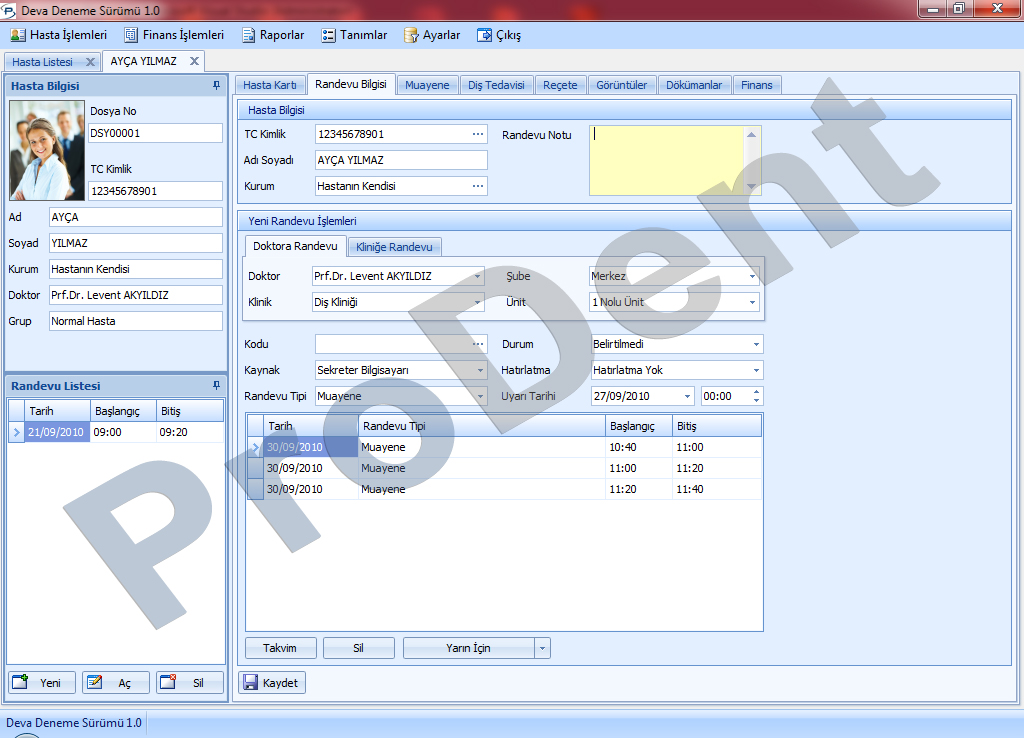
Task: Open the Diş Tedavisi tab
Action: [496, 85]
